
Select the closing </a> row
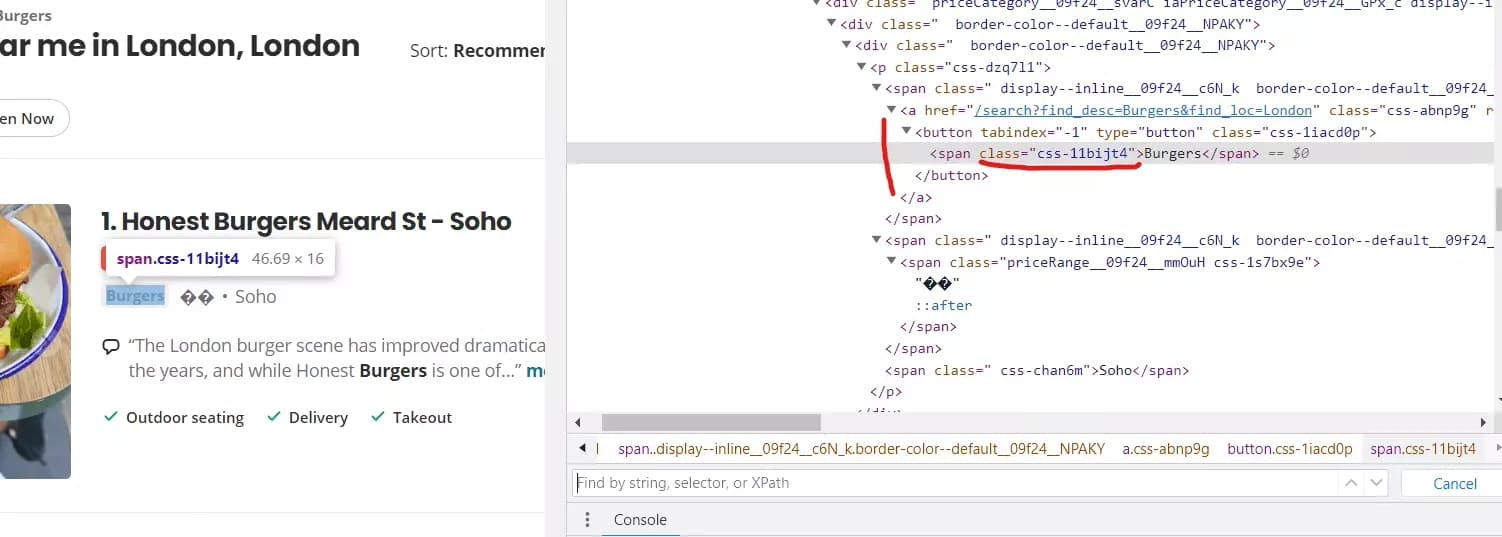pyautogui.click(x=916, y=197)
